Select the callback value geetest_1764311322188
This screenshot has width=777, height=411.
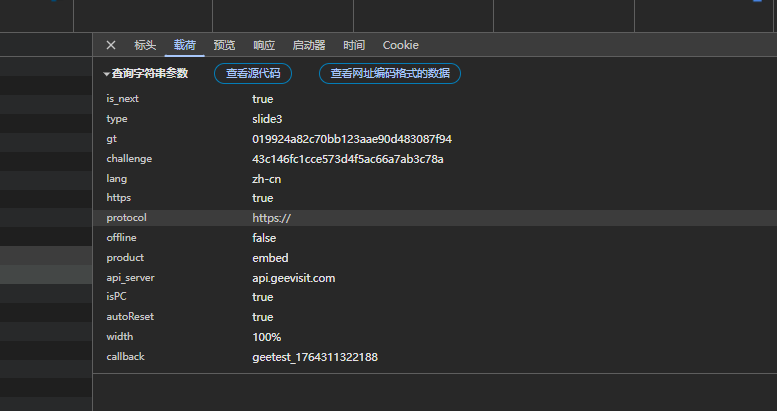[x=314, y=357]
